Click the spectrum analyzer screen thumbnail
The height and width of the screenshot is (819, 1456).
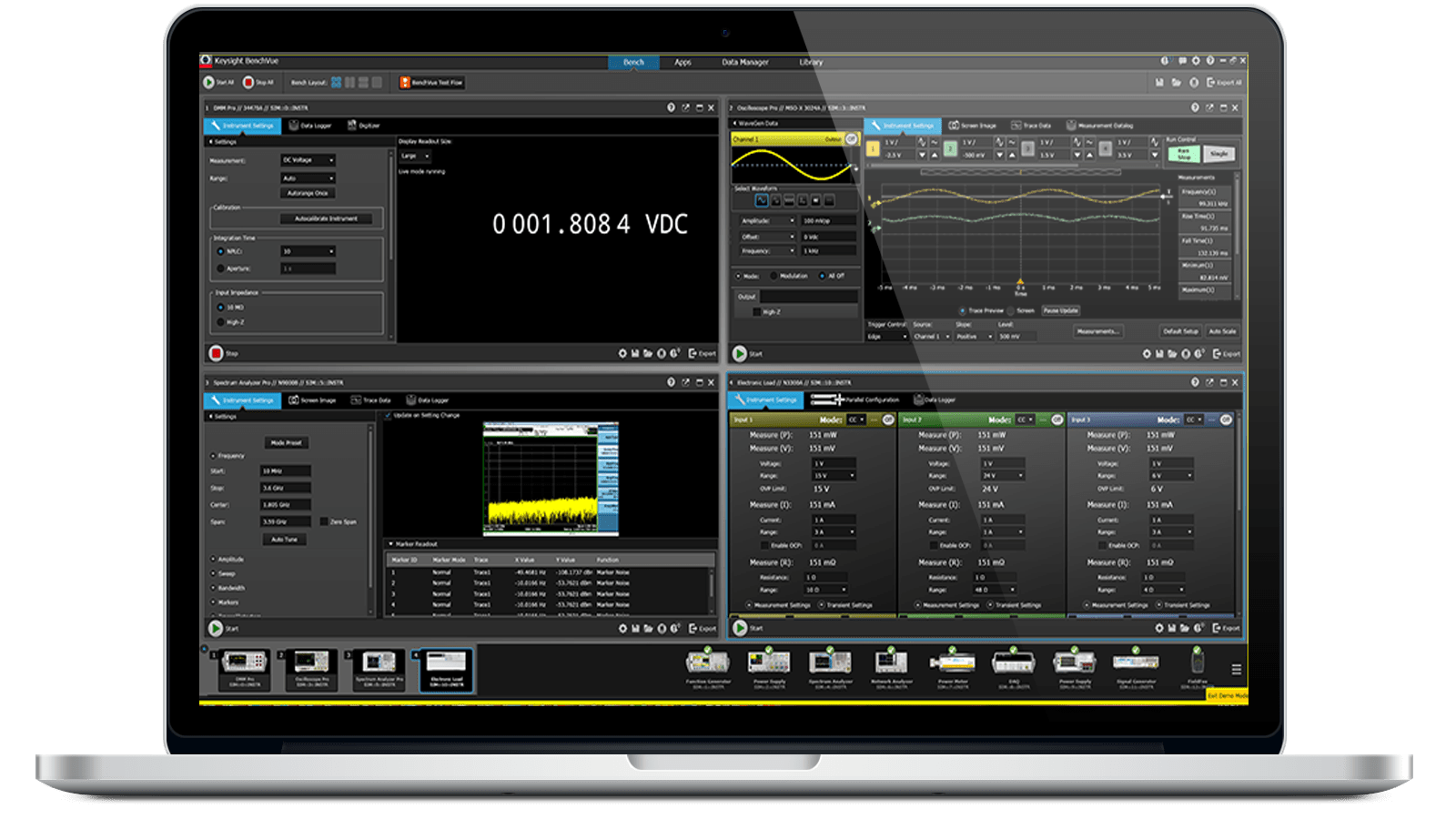coord(551,478)
